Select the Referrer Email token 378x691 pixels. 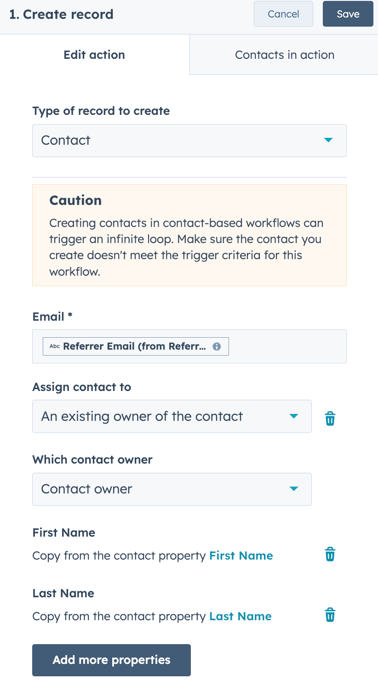click(x=136, y=346)
